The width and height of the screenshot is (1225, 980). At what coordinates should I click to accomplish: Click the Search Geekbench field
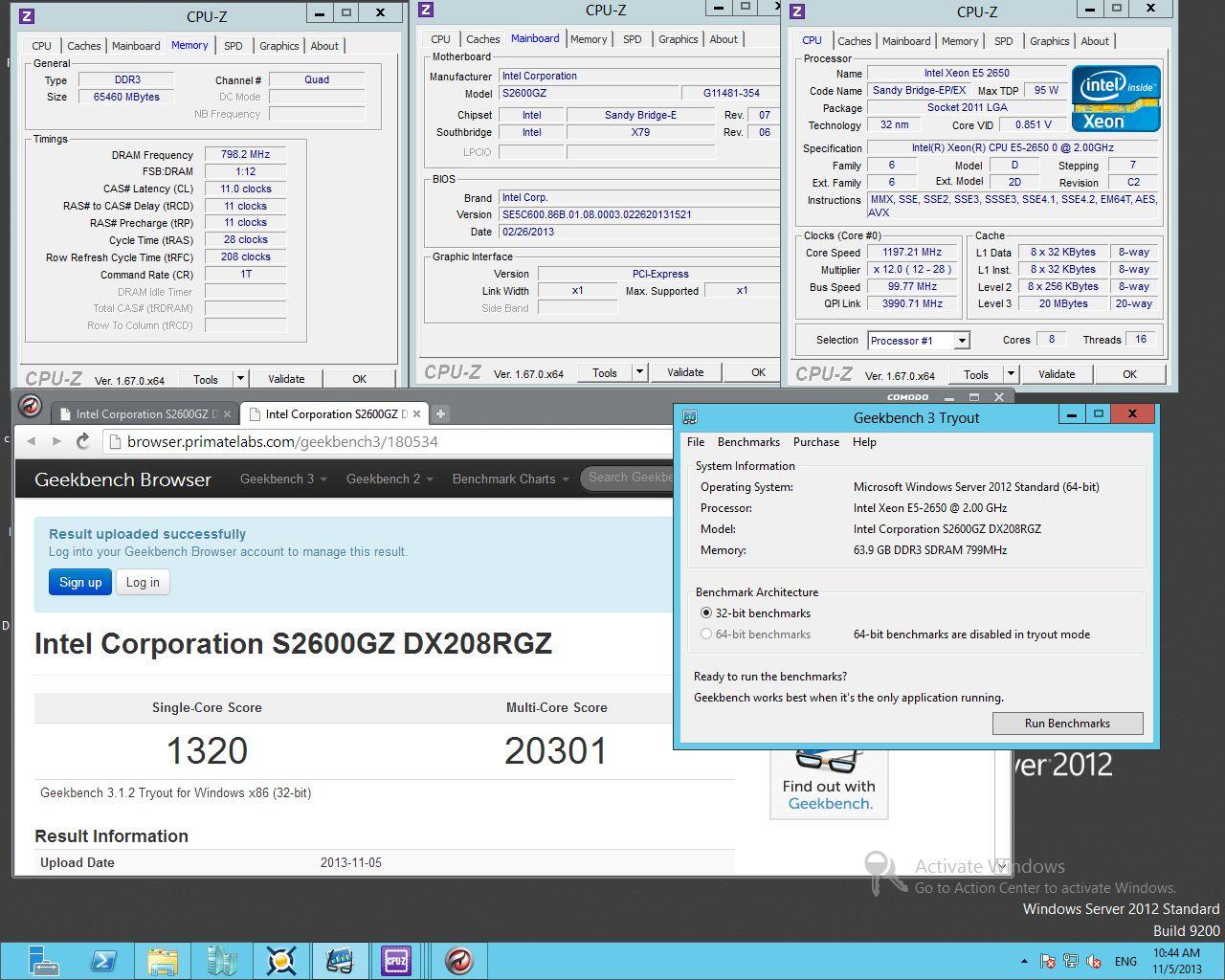[629, 478]
